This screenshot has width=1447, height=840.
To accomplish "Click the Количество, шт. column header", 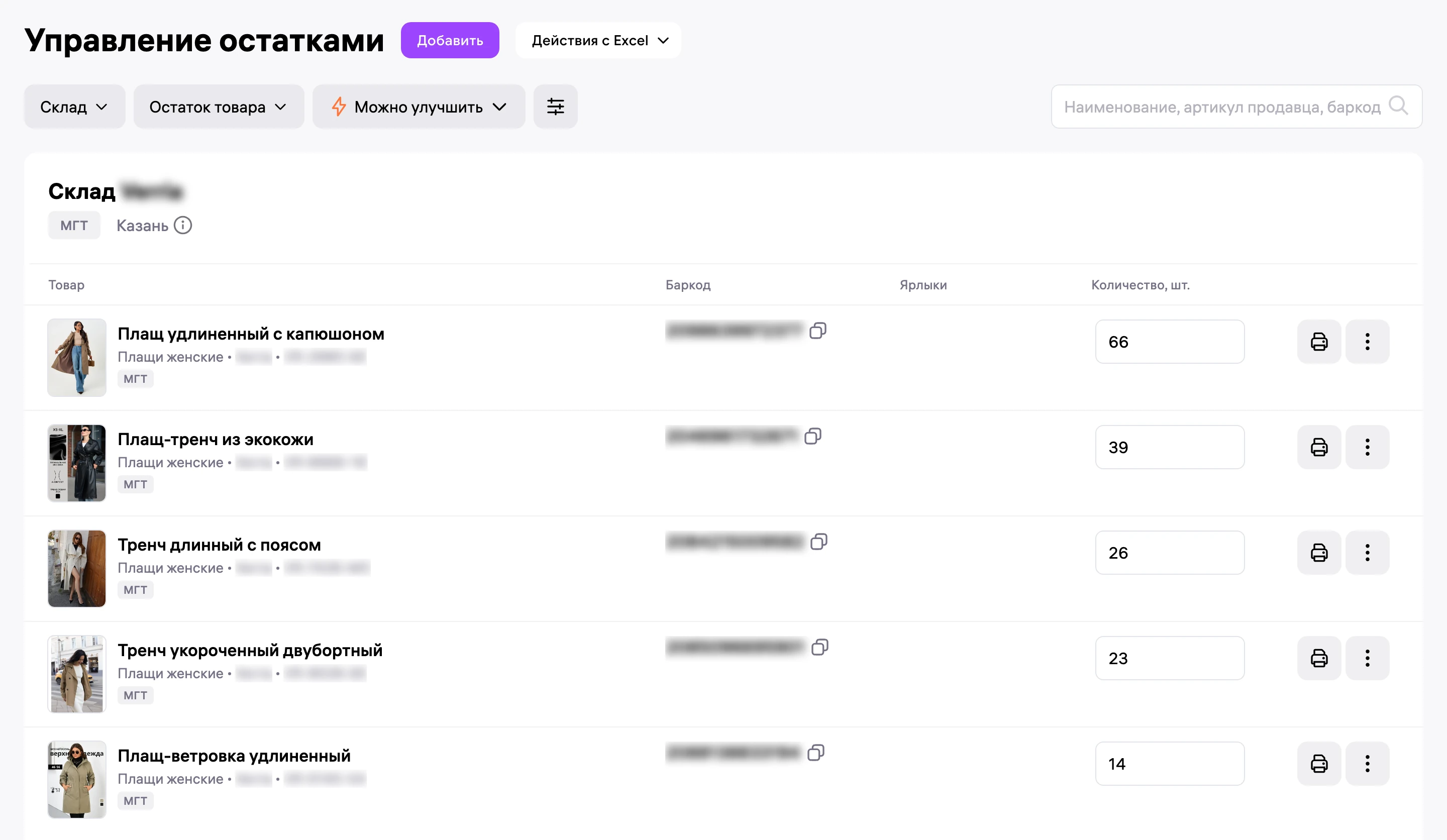I will coord(1141,285).
